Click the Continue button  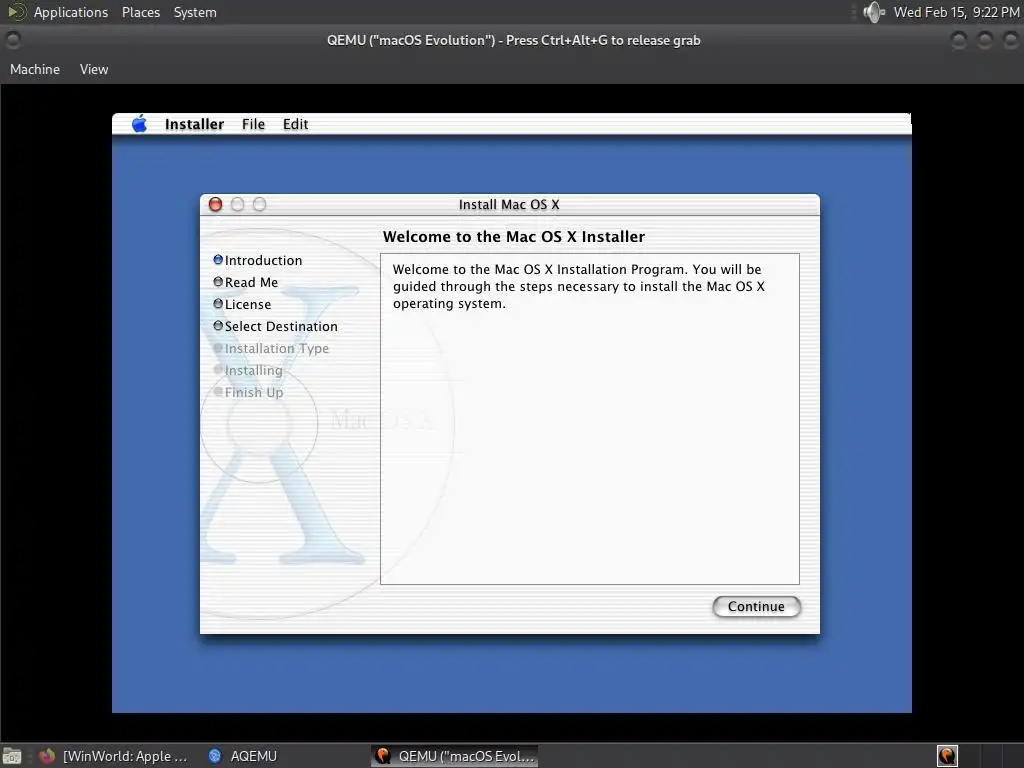click(756, 607)
